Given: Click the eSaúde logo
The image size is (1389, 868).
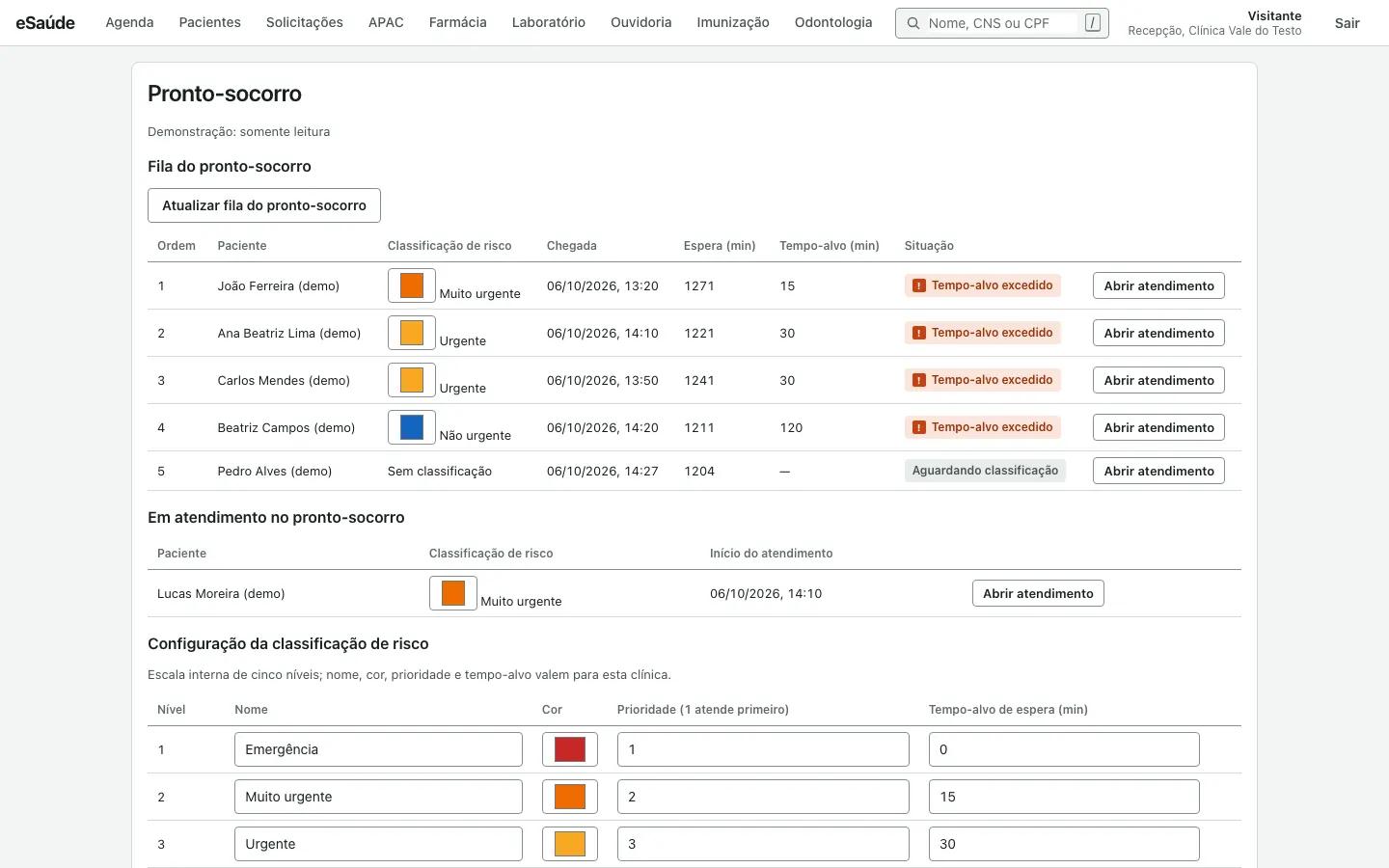Looking at the screenshot, I should click(x=45, y=23).
